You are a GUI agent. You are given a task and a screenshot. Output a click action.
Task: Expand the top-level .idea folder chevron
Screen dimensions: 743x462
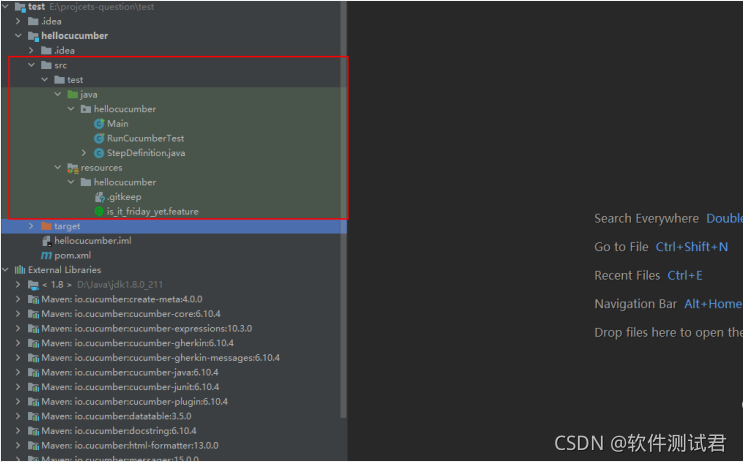pyautogui.click(x=18, y=21)
